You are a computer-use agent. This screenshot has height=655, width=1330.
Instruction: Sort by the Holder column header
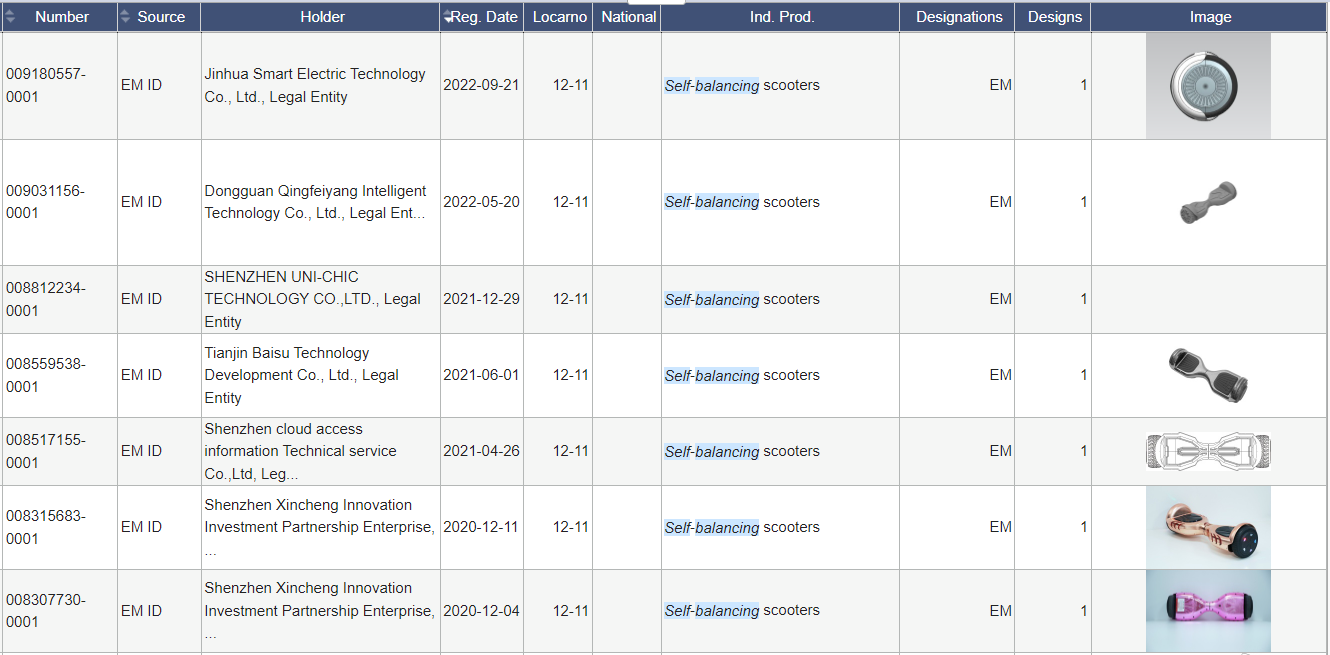322,17
